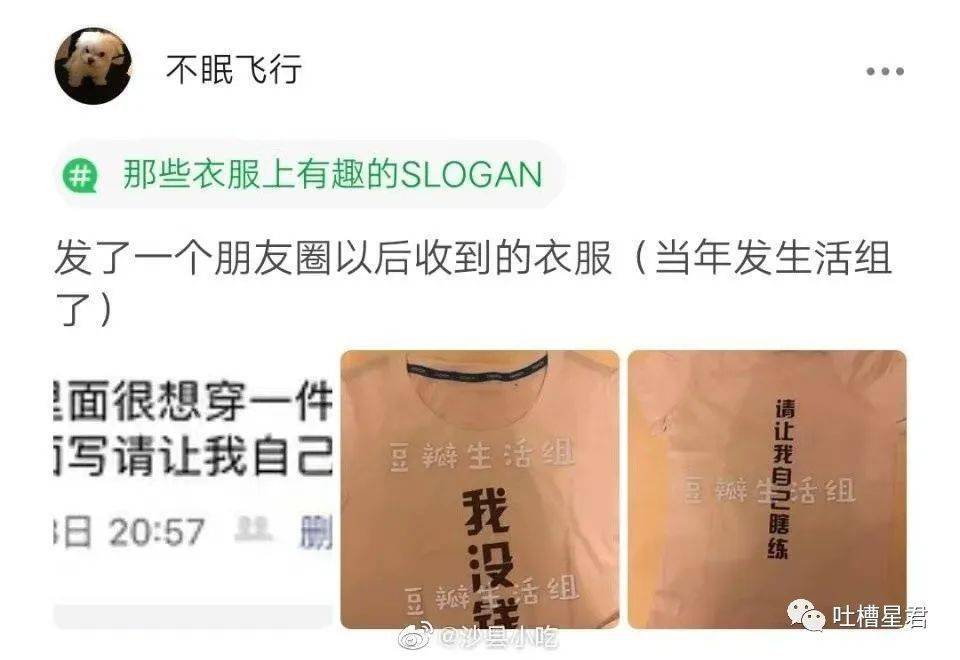Open username 不眠飞行 profile
The height and width of the screenshot is (660, 960).
(233, 68)
